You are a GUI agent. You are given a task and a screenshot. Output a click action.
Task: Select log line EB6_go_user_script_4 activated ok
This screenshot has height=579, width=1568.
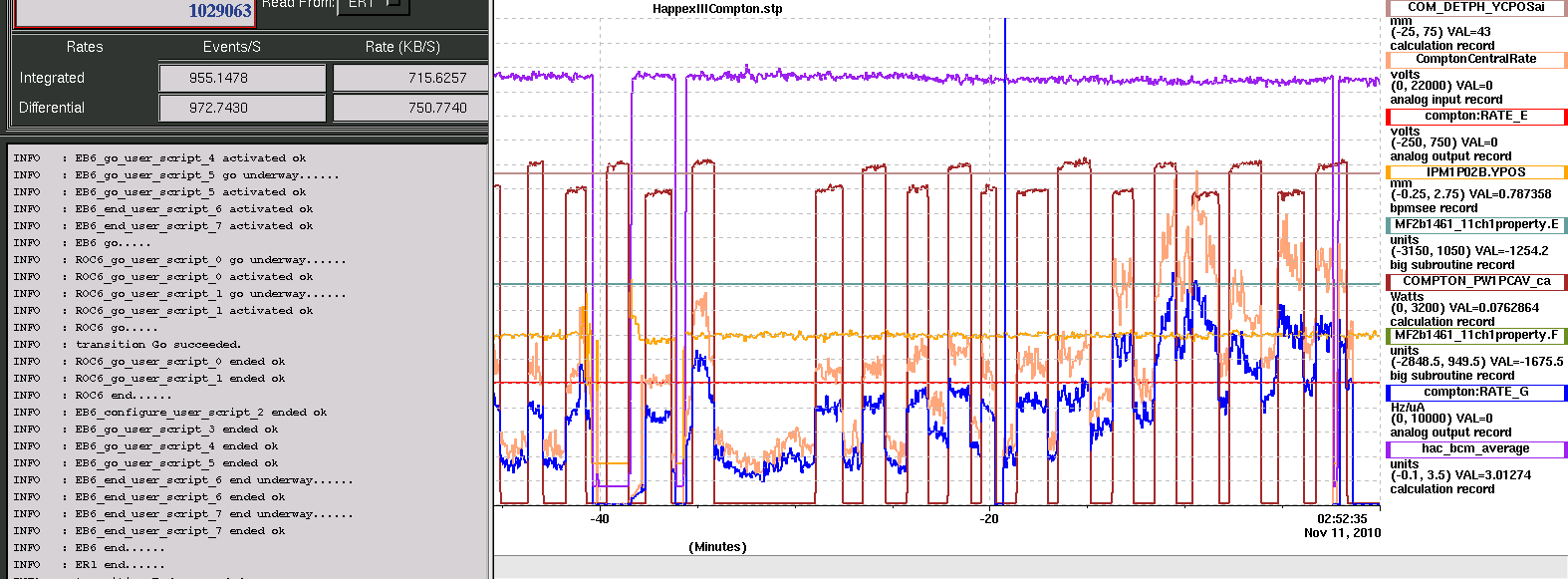click(x=159, y=157)
